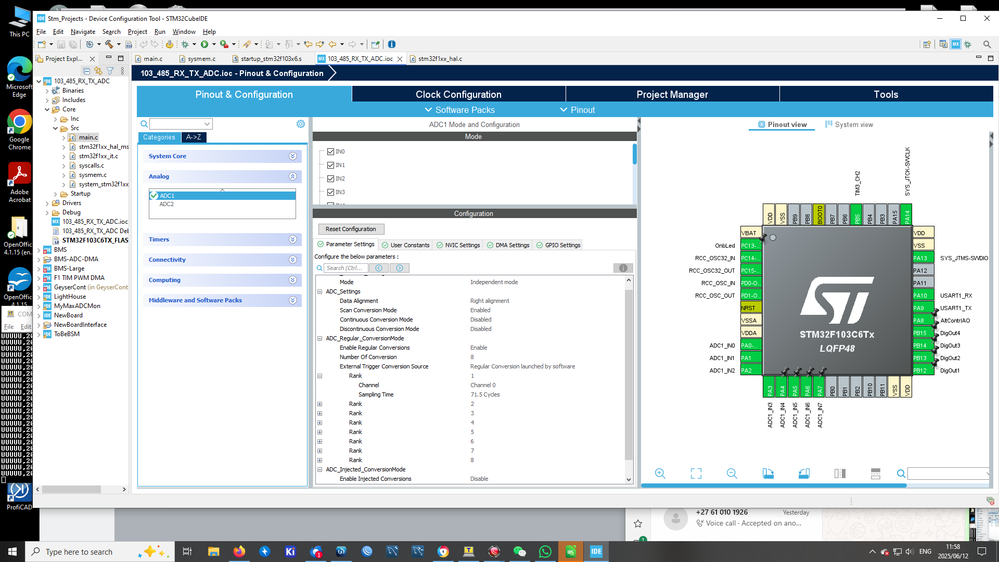Click the BOOT0 pin on the chip
Screen dimensions: 999x562
[x=819, y=214]
